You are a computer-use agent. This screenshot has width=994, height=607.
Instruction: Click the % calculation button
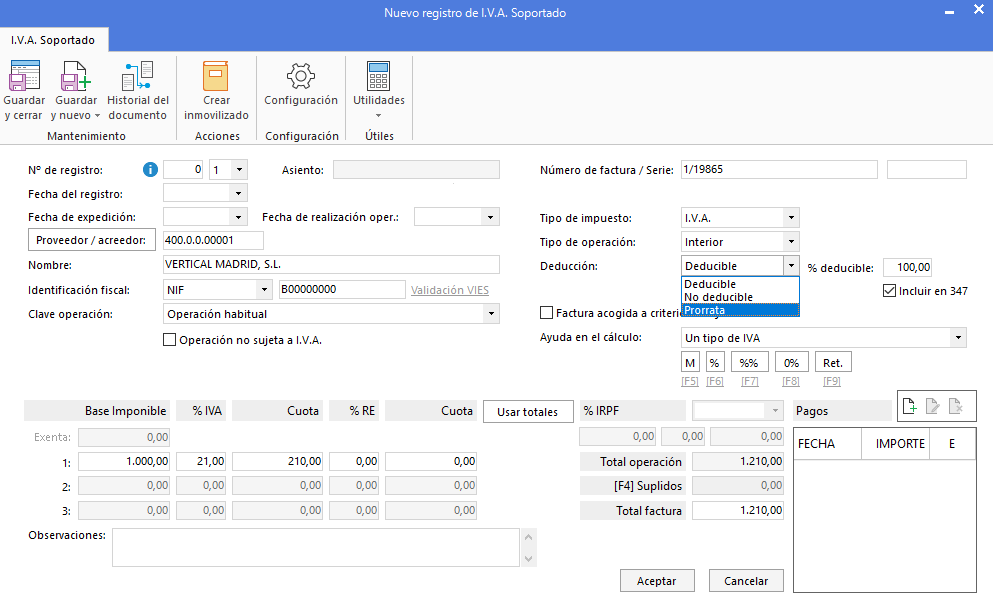(x=714, y=362)
